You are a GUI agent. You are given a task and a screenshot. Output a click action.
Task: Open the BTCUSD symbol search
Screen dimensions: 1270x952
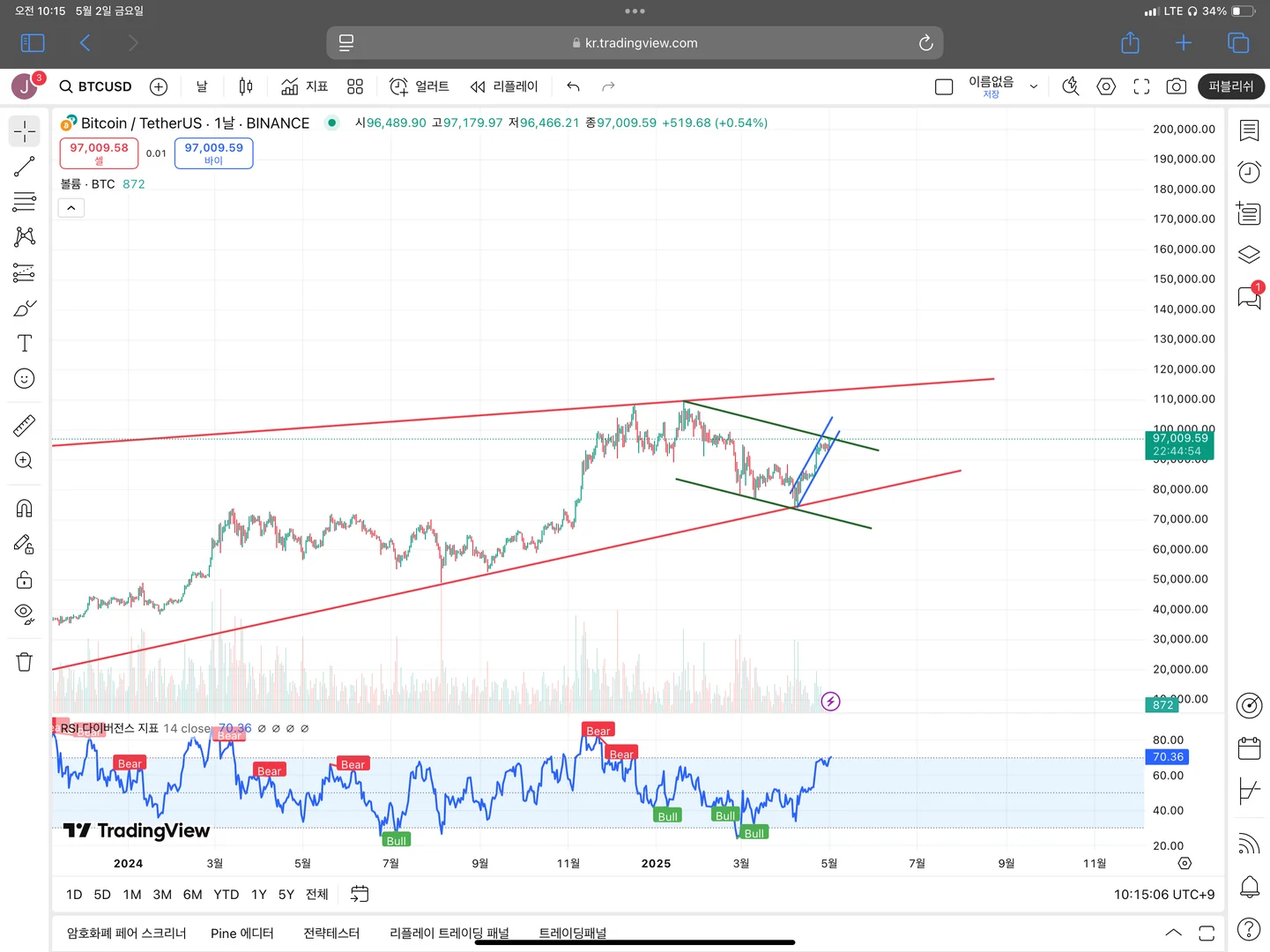[95, 86]
